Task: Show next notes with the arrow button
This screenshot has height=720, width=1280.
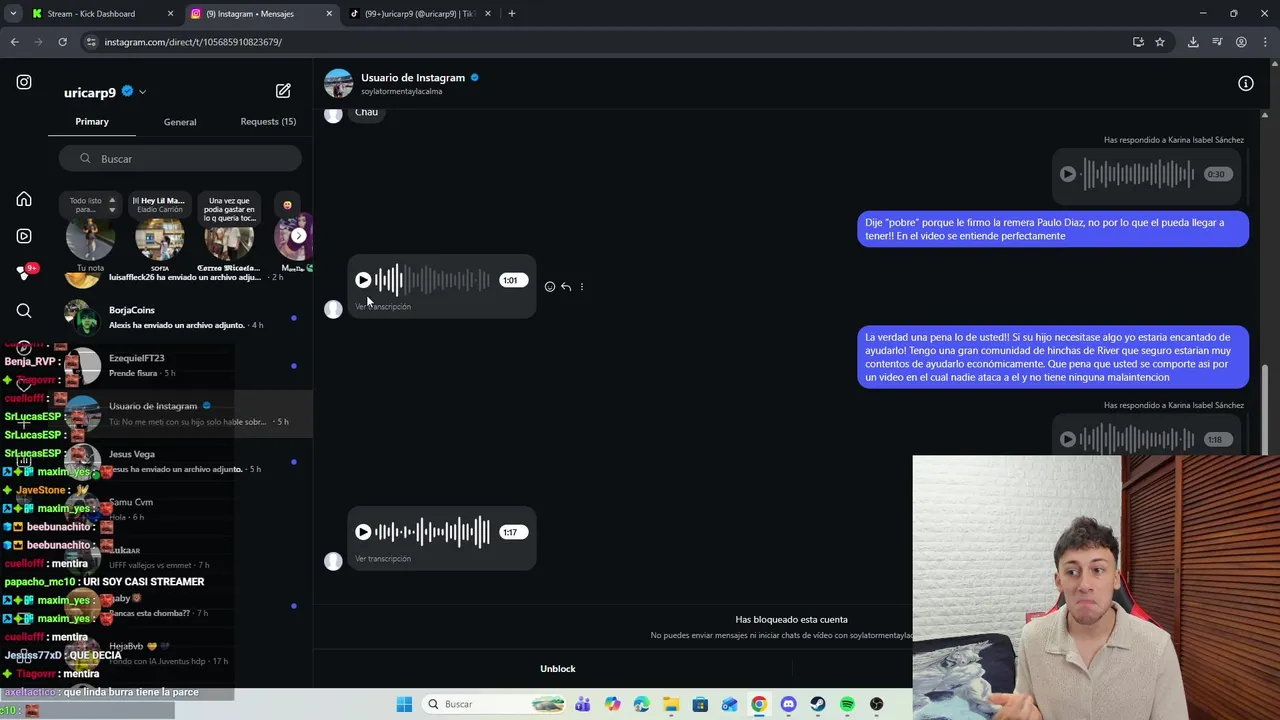Action: click(x=298, y=236)
